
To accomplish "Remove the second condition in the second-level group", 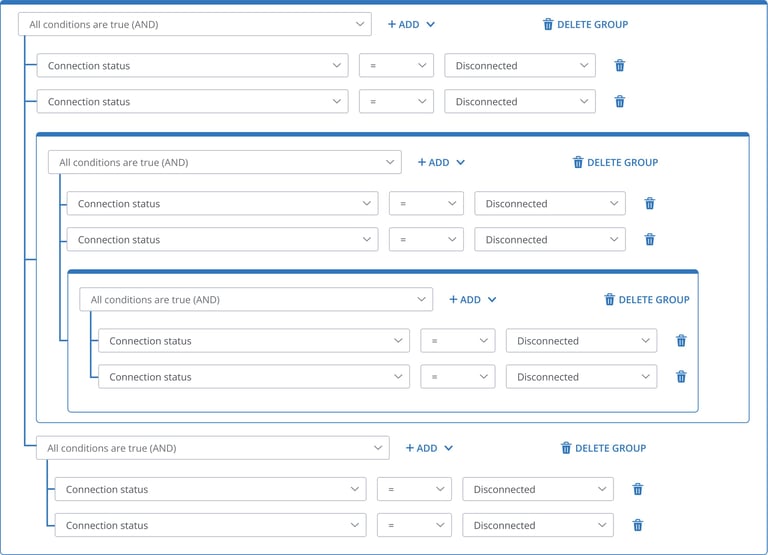I will (649, 240).
